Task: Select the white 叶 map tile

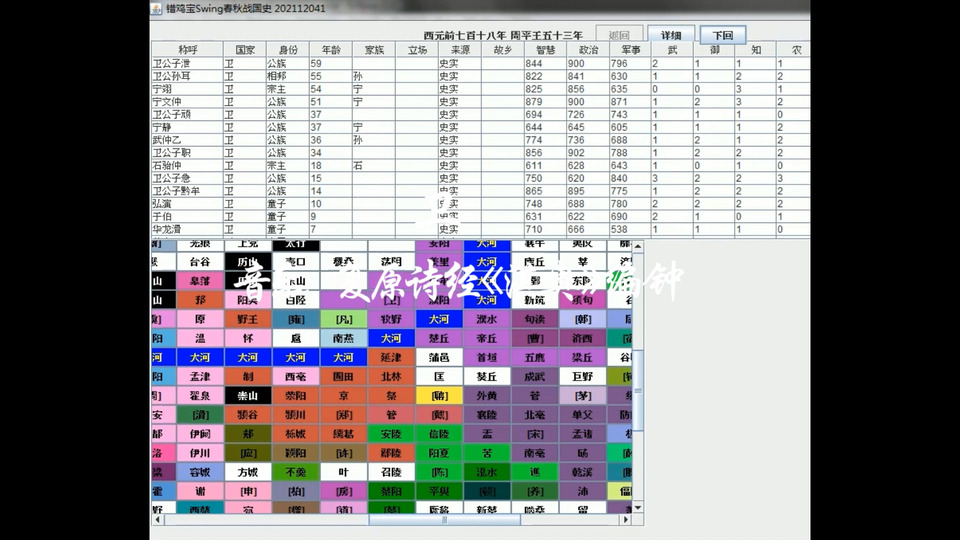Action: tap(343, 472)
